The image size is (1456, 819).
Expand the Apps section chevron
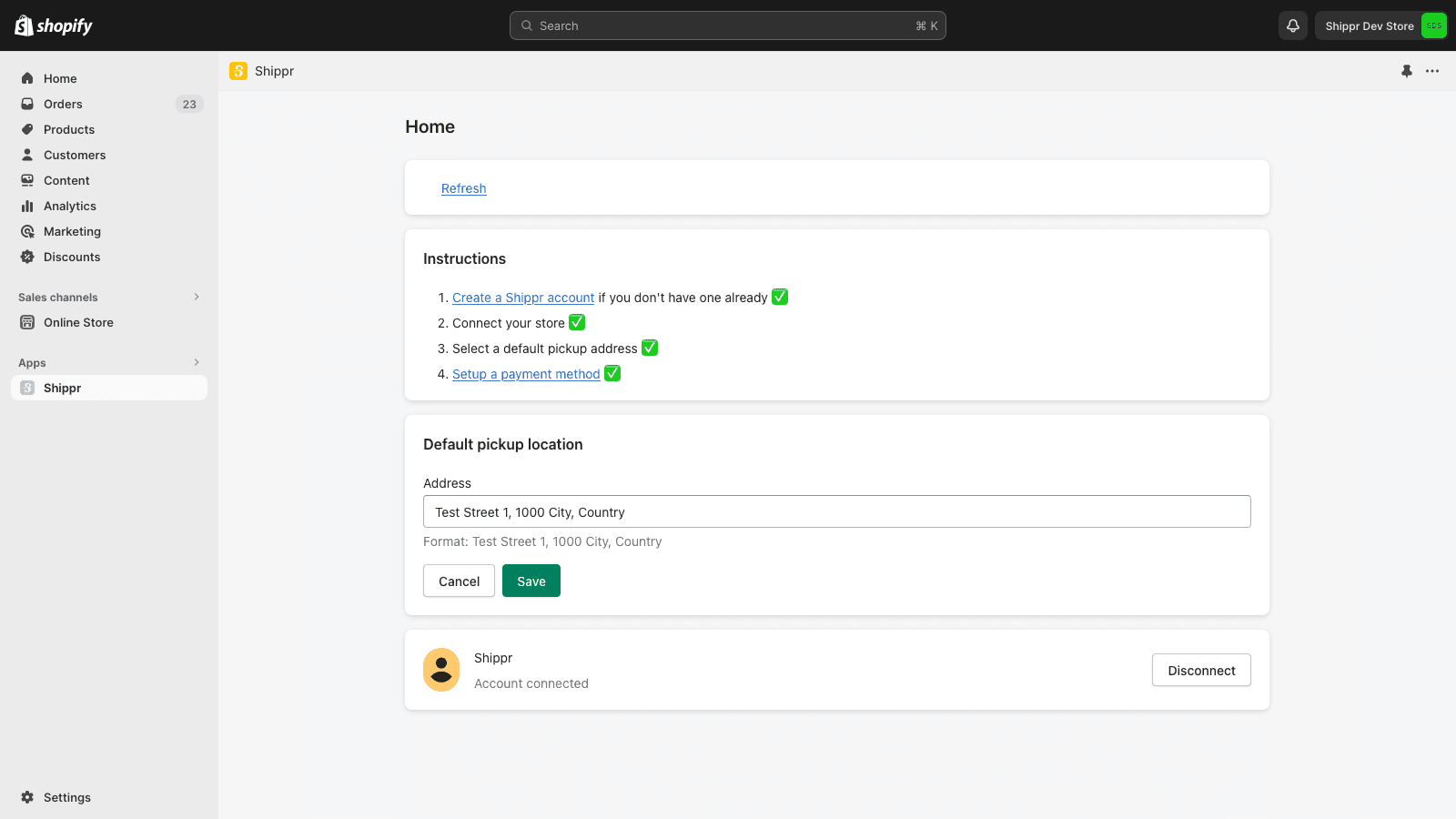pyautogui.click(x=197, y=363)
